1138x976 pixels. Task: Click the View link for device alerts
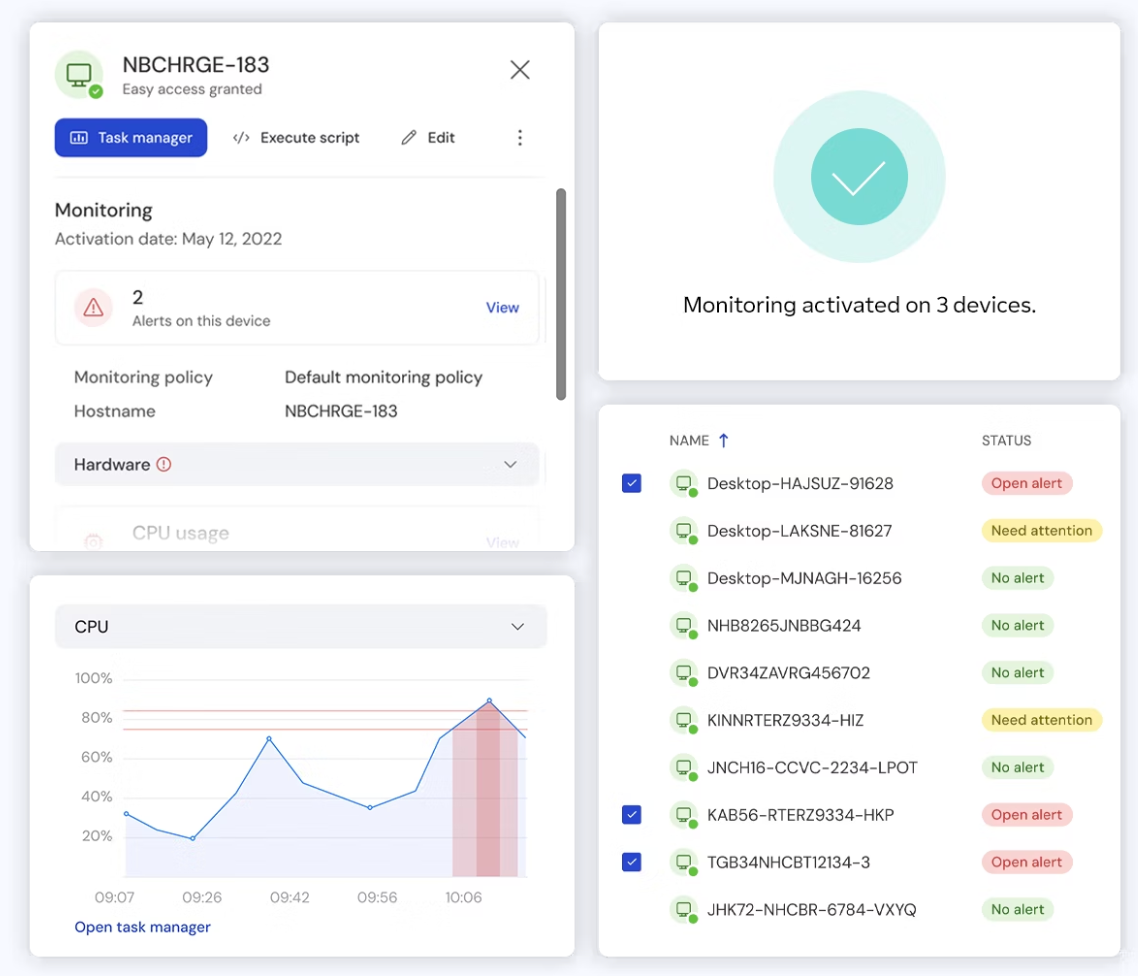tap(502, 307)
